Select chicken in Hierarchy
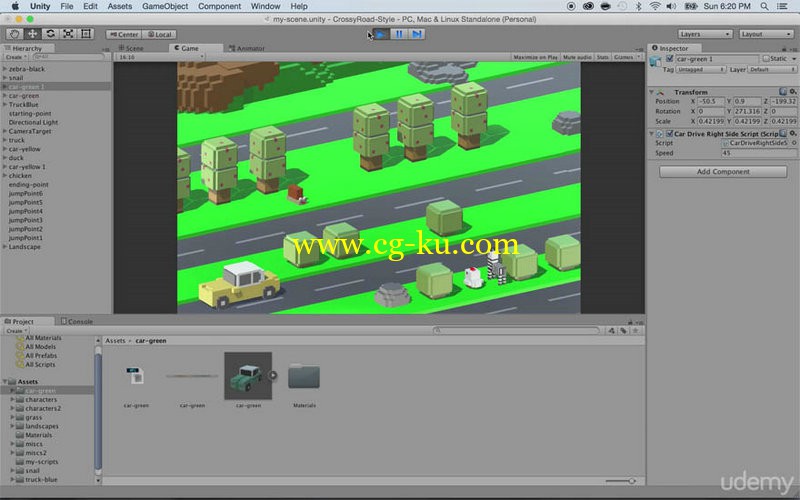 (20, 176)
